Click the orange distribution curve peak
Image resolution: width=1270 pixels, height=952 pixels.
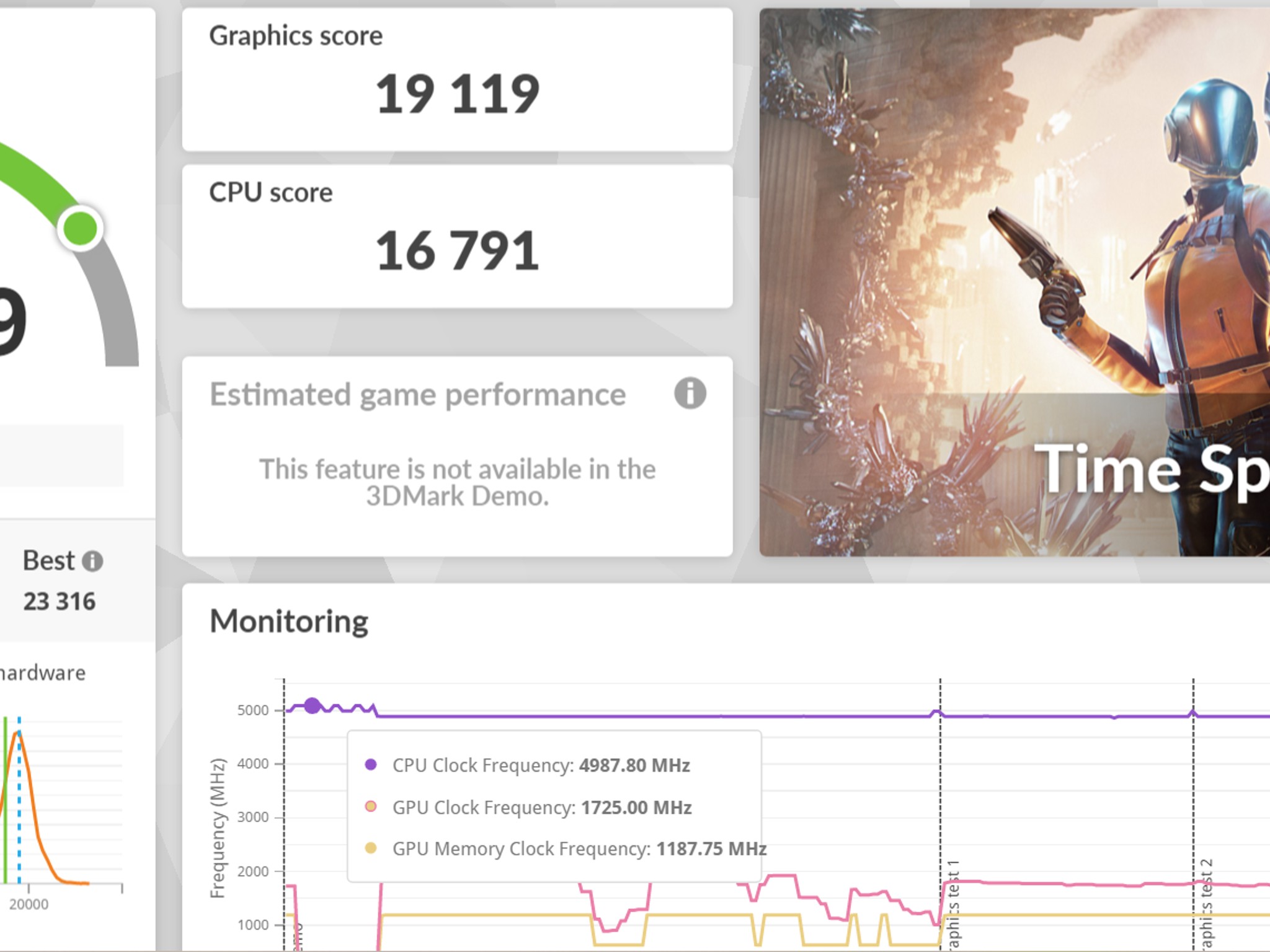coord(19,733)
